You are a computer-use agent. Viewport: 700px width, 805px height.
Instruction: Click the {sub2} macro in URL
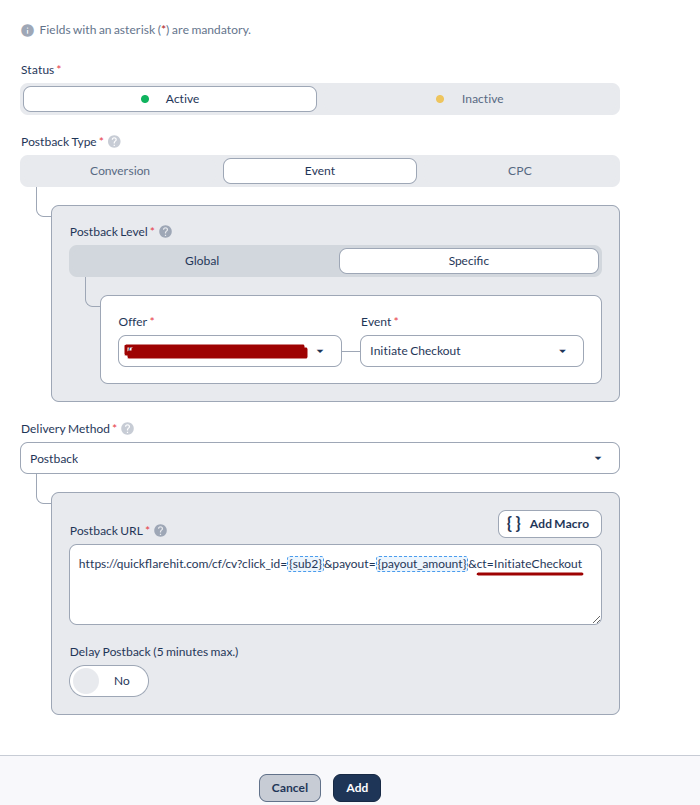306,564
